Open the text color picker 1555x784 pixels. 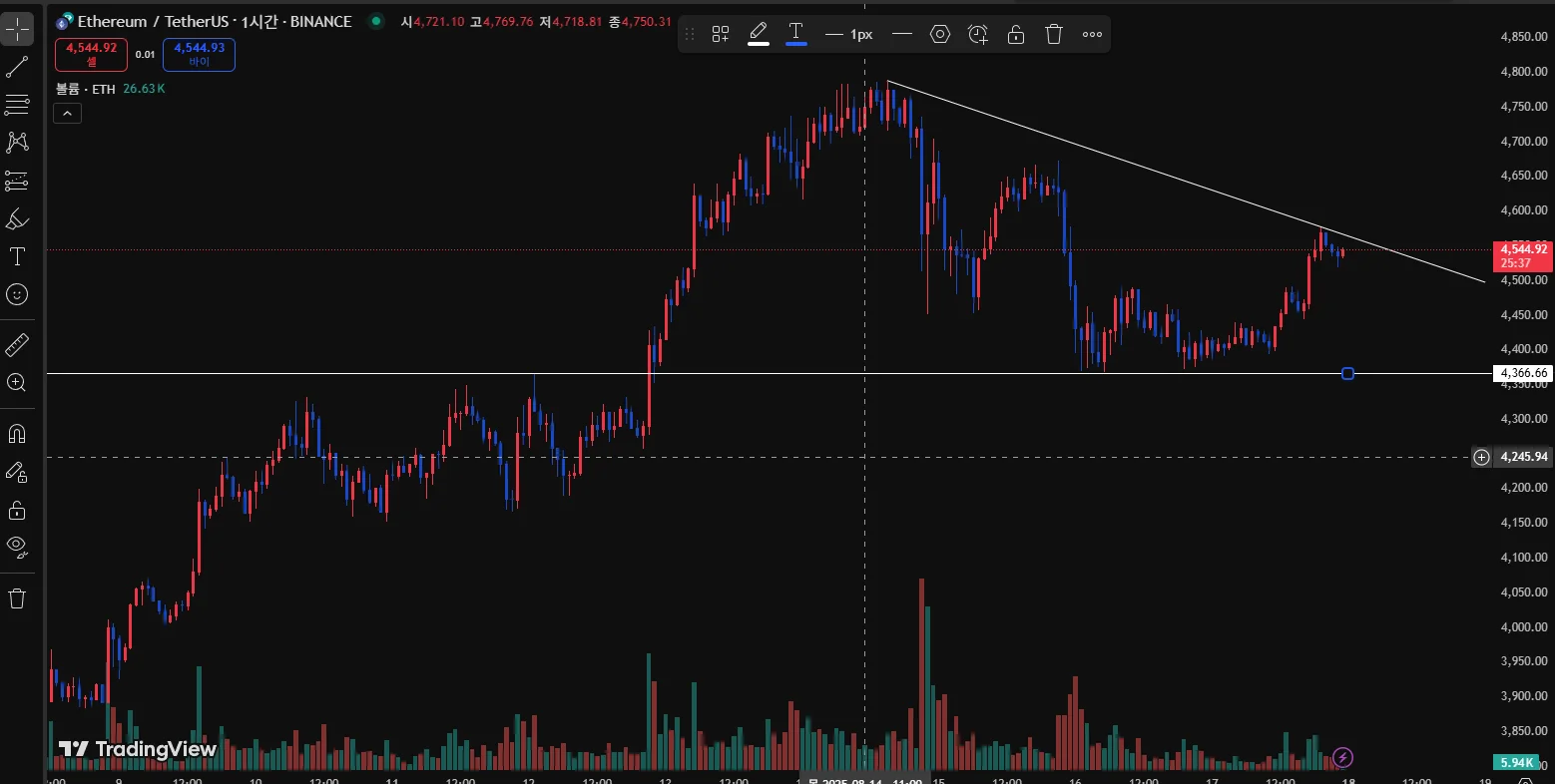(796, 34)
